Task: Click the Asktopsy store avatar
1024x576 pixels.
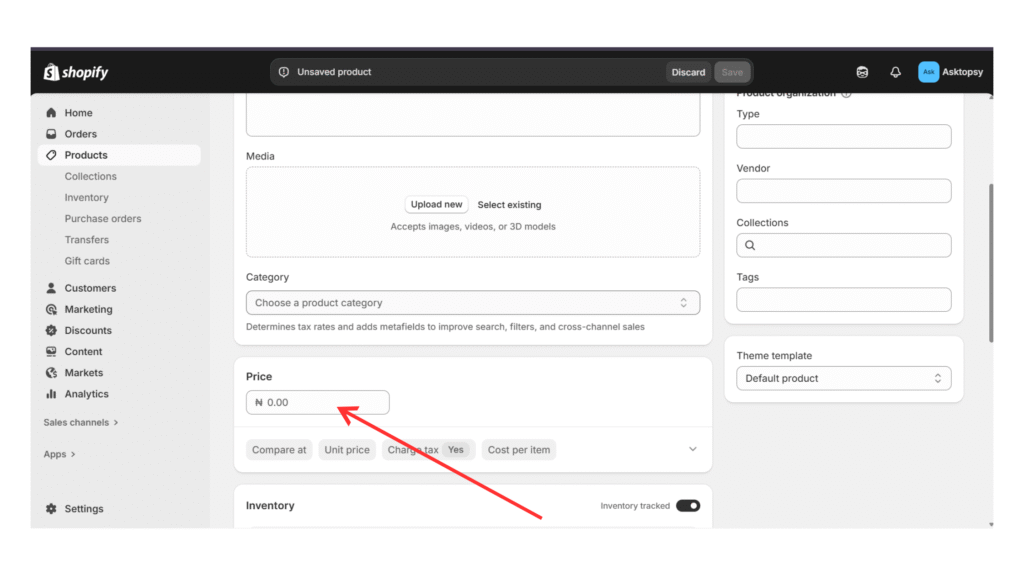Action: [928, 72]
